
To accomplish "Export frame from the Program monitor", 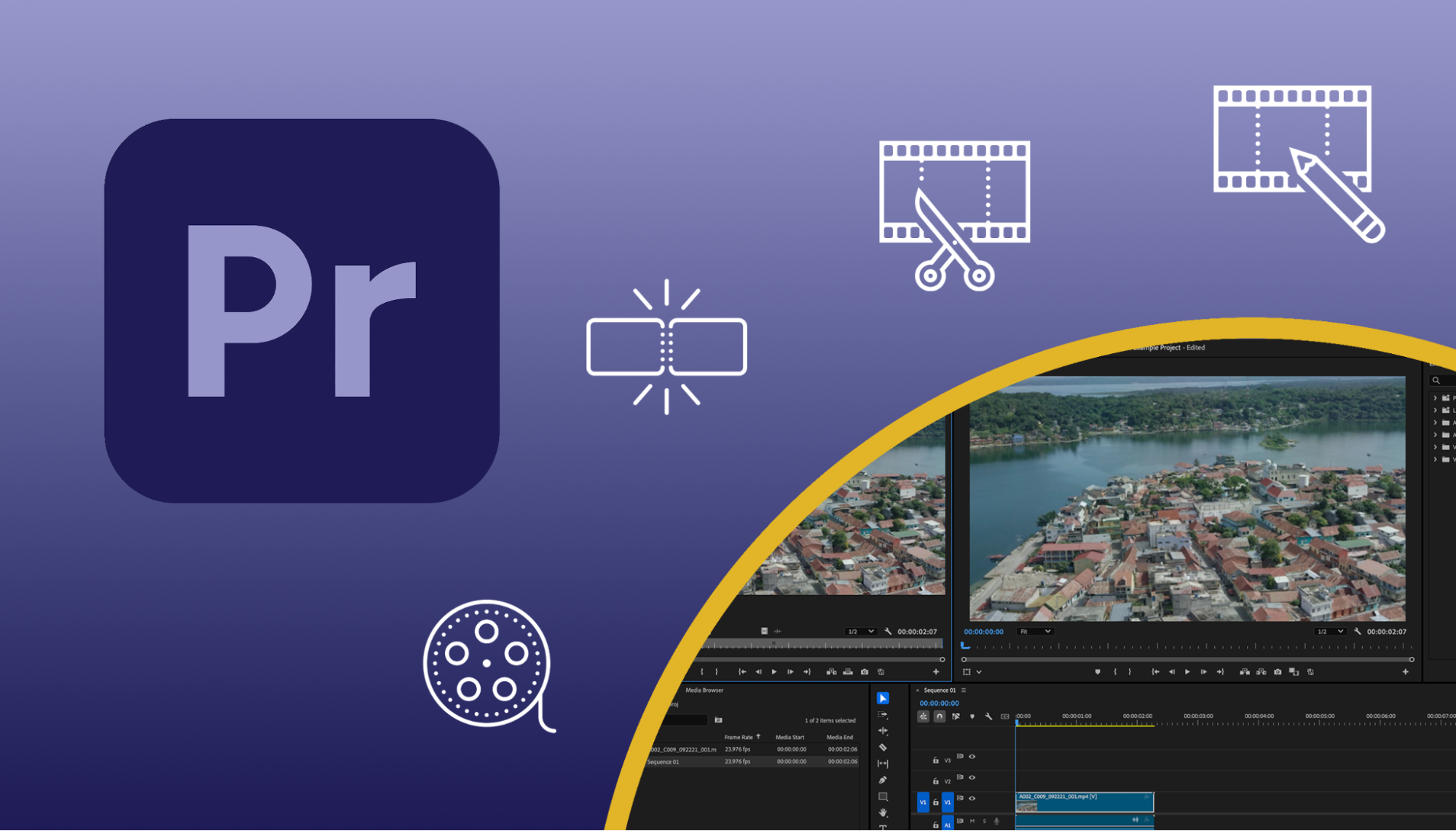I will 1278,672.
